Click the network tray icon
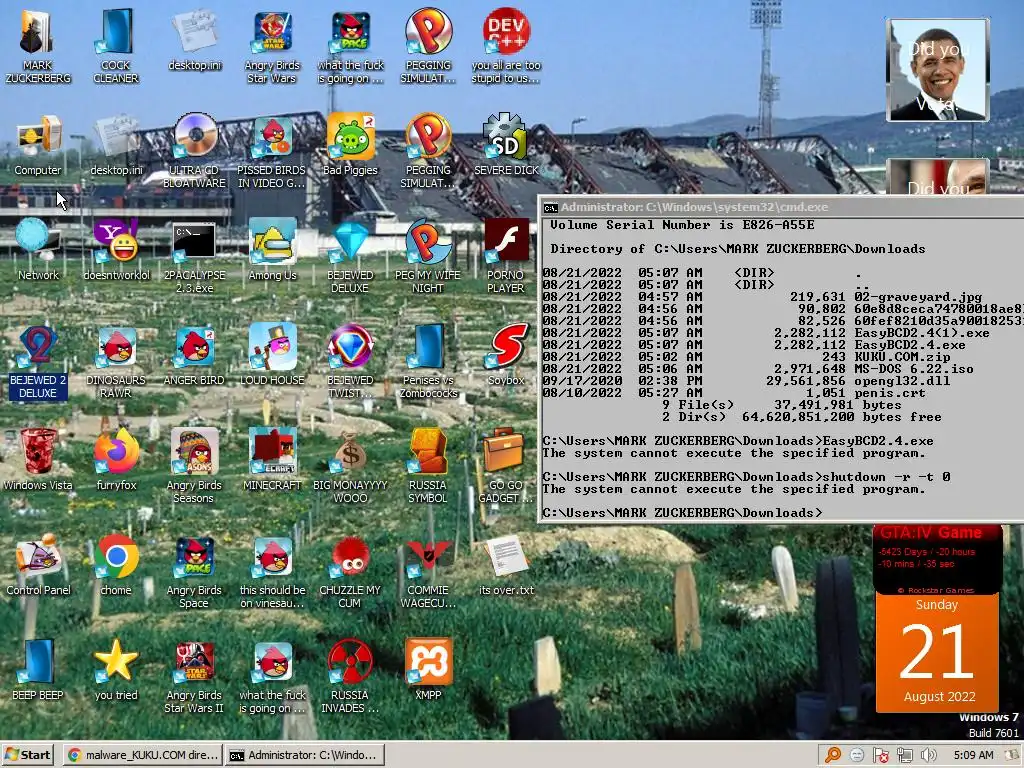Screen dimensions: 1024x768 click(x=904, y=756)
